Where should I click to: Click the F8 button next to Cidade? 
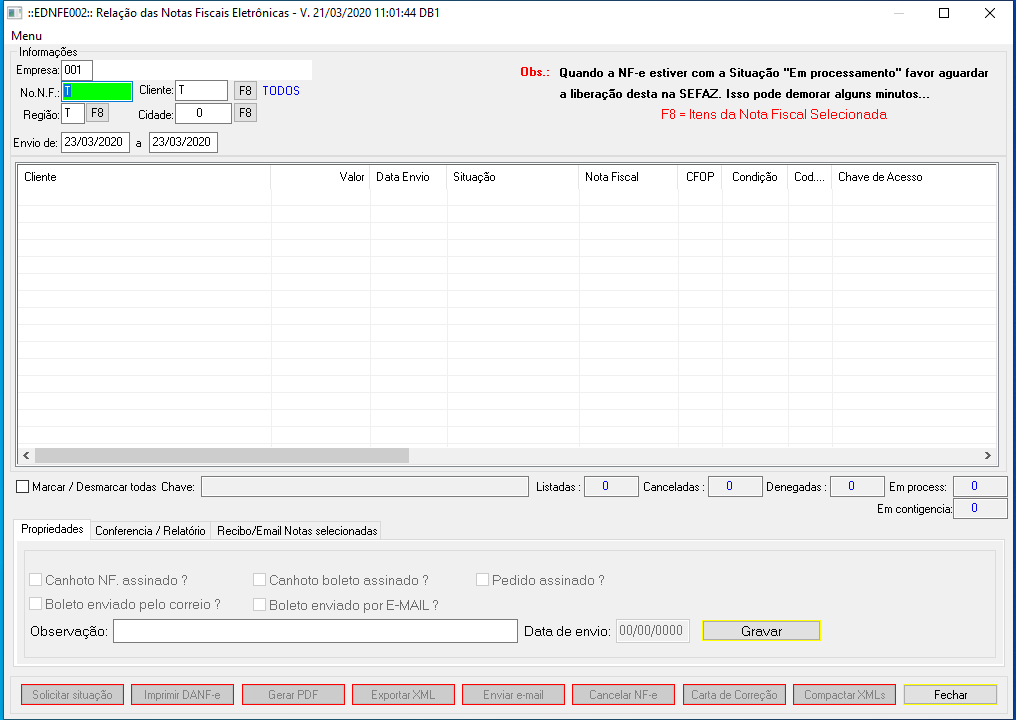click(245, 113)
